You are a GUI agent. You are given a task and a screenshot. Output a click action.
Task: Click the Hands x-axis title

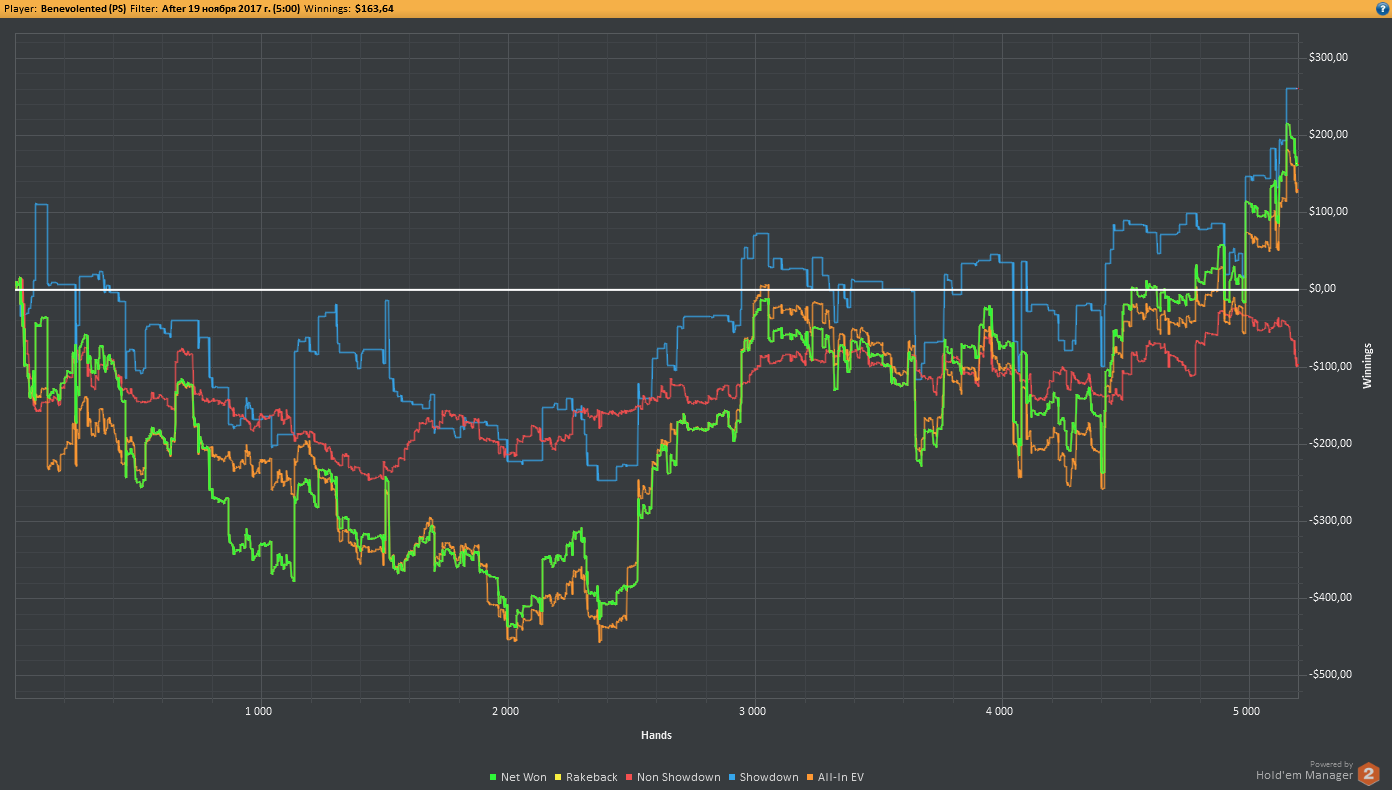click(656, 735)
